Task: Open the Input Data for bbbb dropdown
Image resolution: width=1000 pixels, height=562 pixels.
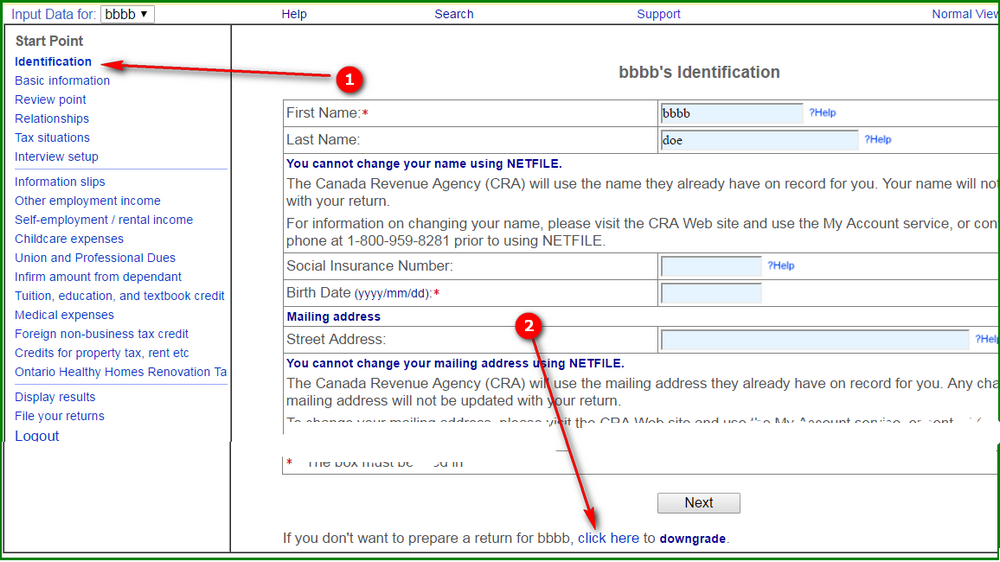Action: click(127, 14)
